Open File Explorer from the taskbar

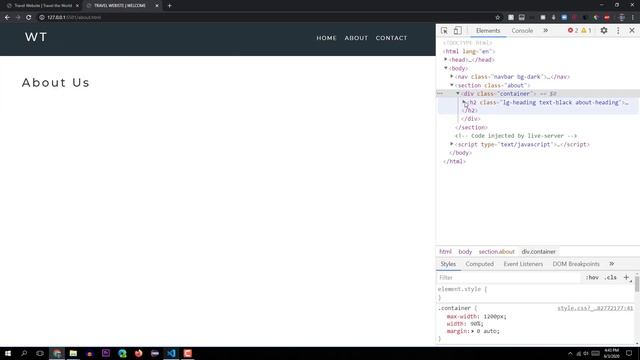coord(73,353)
